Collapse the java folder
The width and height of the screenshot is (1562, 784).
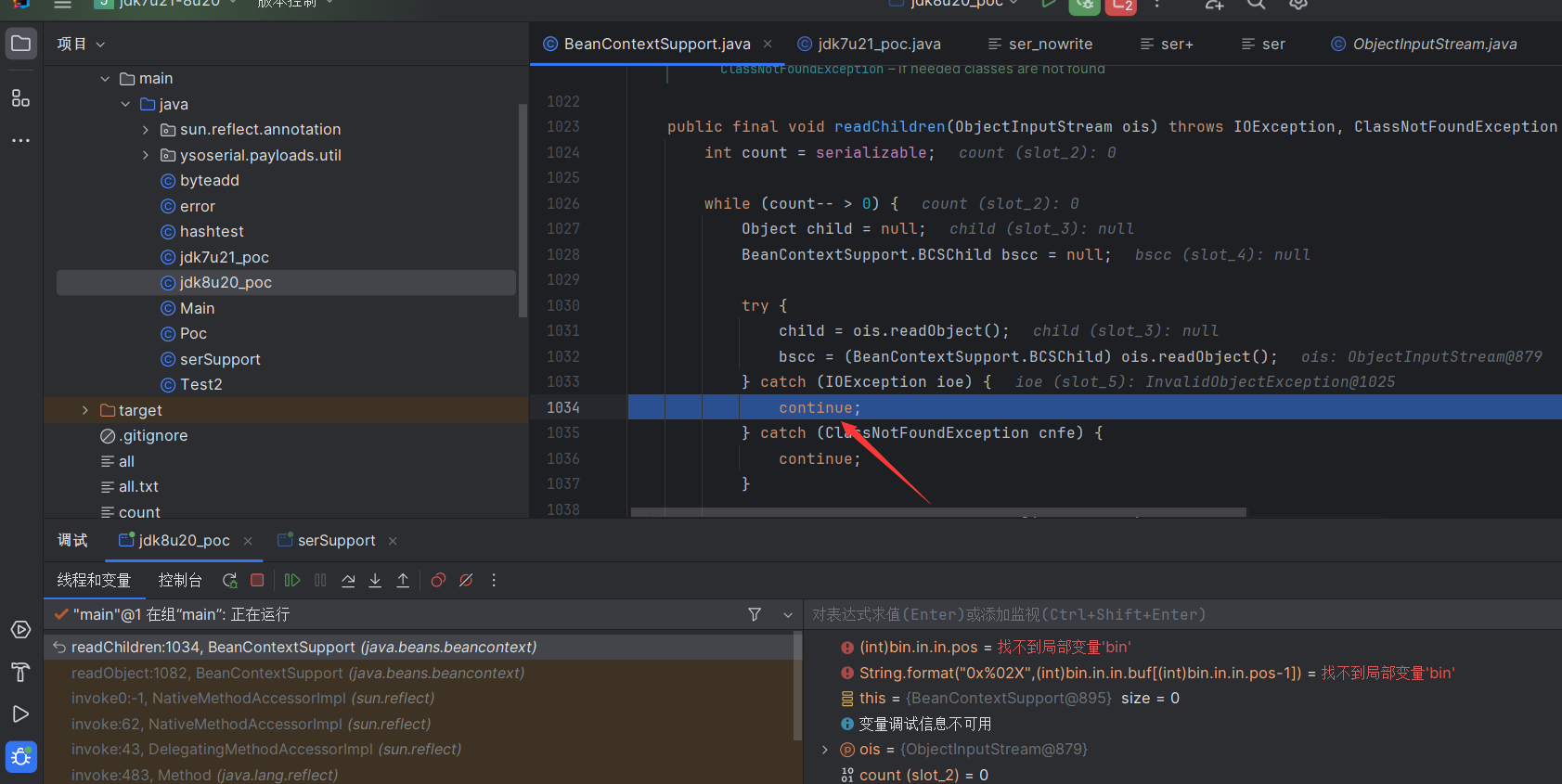tap(125, 104)
